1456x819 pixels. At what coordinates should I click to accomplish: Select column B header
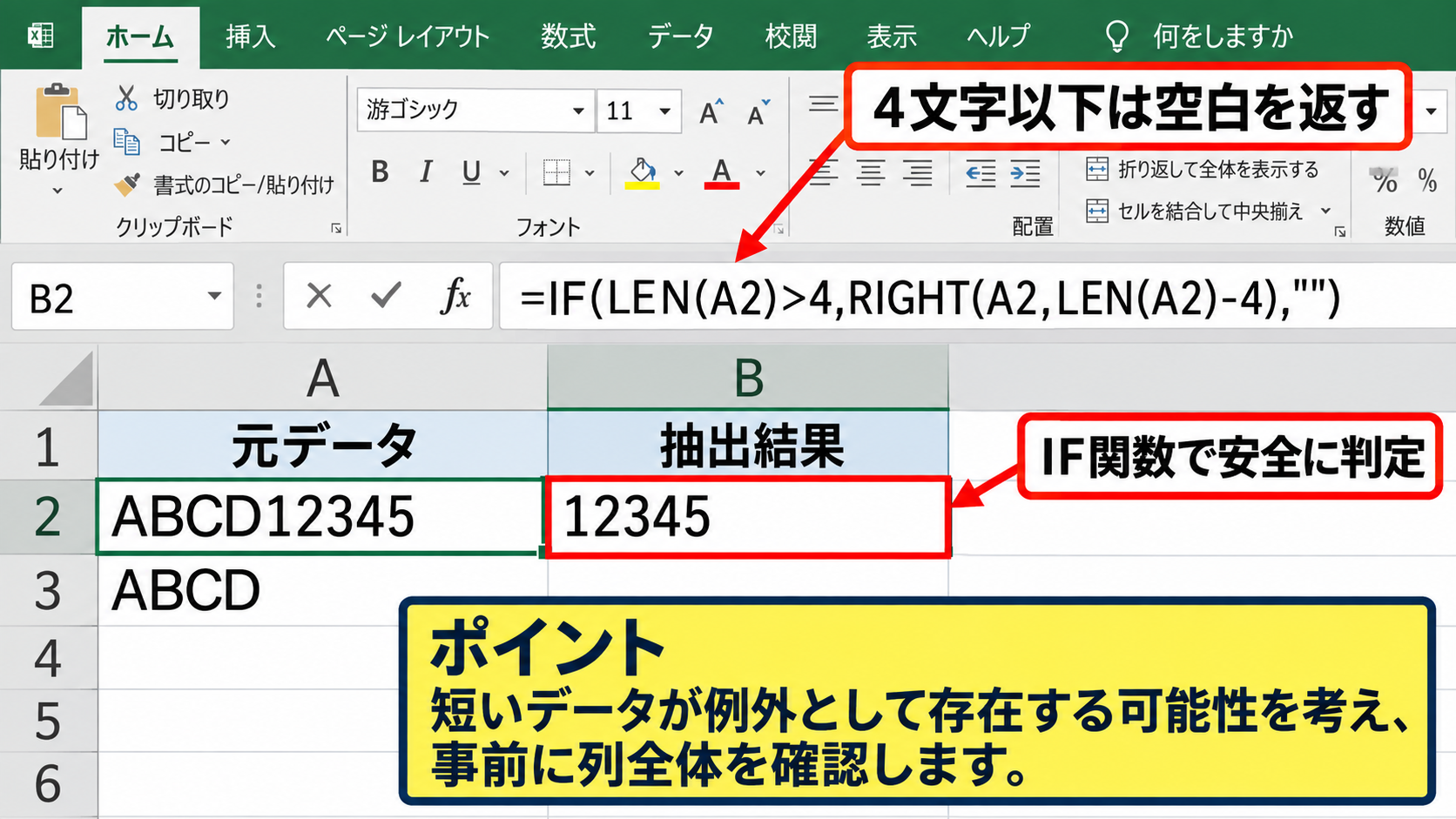pyautogui.click(x=748, y=378)
